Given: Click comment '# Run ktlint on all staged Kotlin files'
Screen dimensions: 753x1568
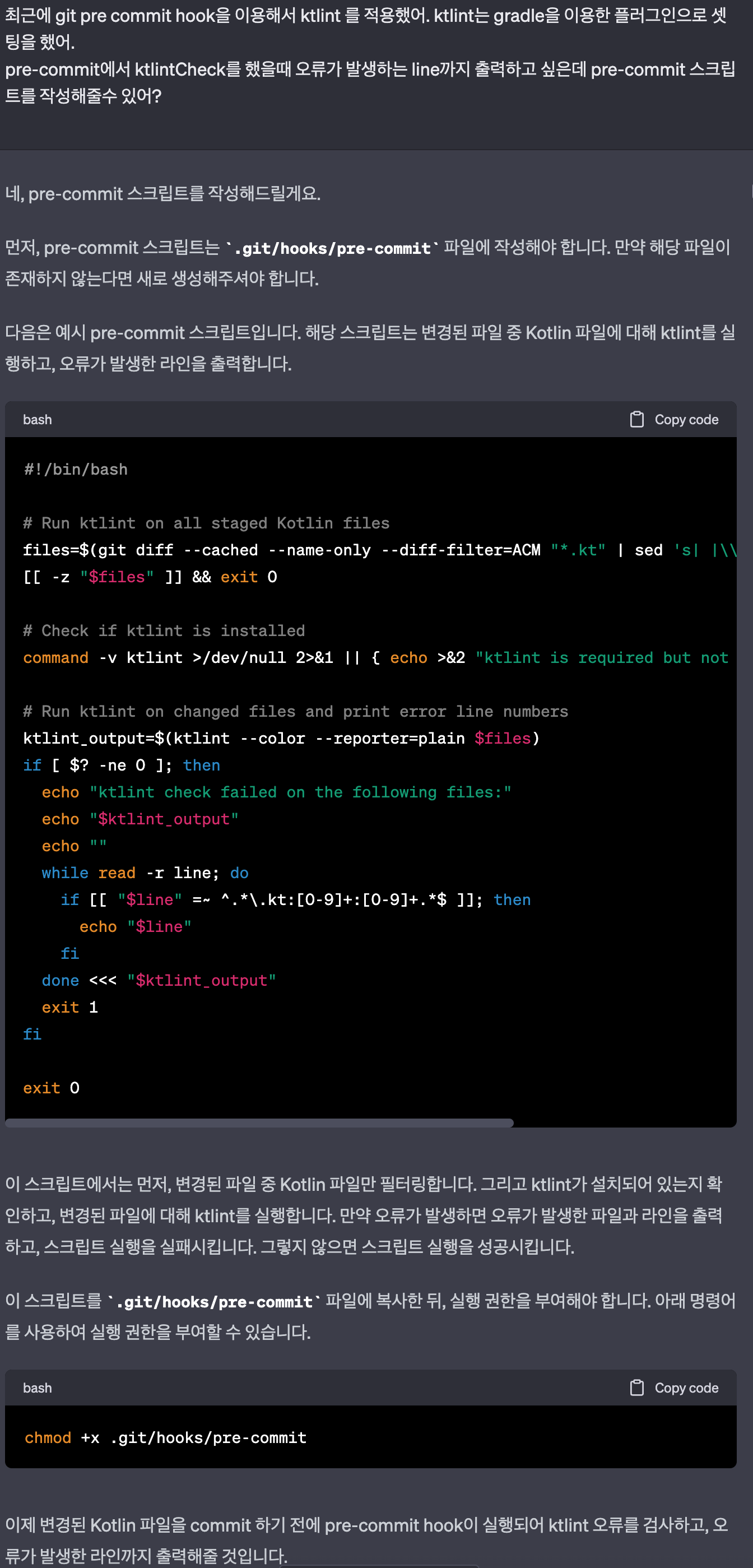Looking at the screenshot, I should tap(206, 523).
